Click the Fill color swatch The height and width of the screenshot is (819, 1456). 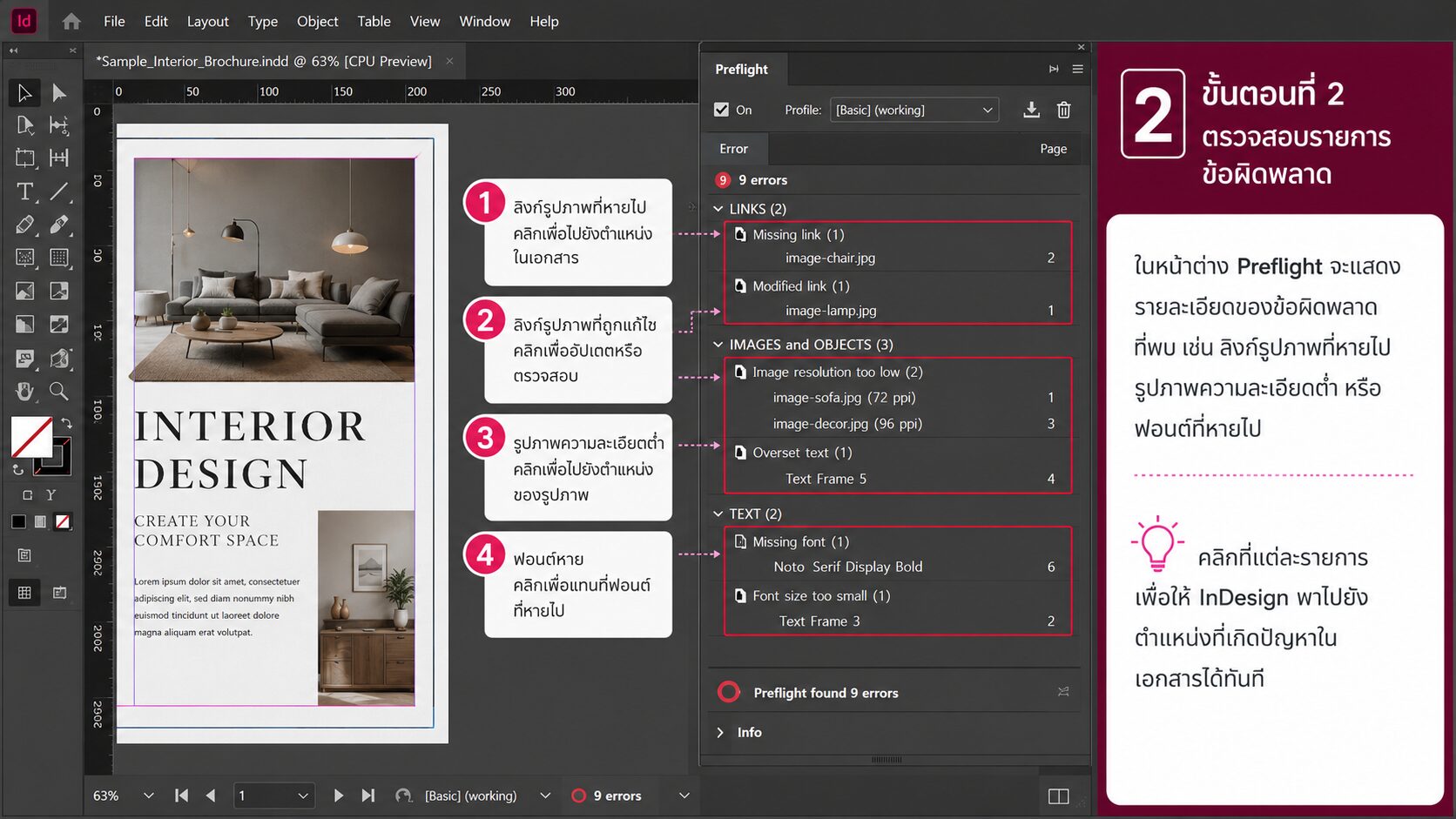[x=31, y=437]
